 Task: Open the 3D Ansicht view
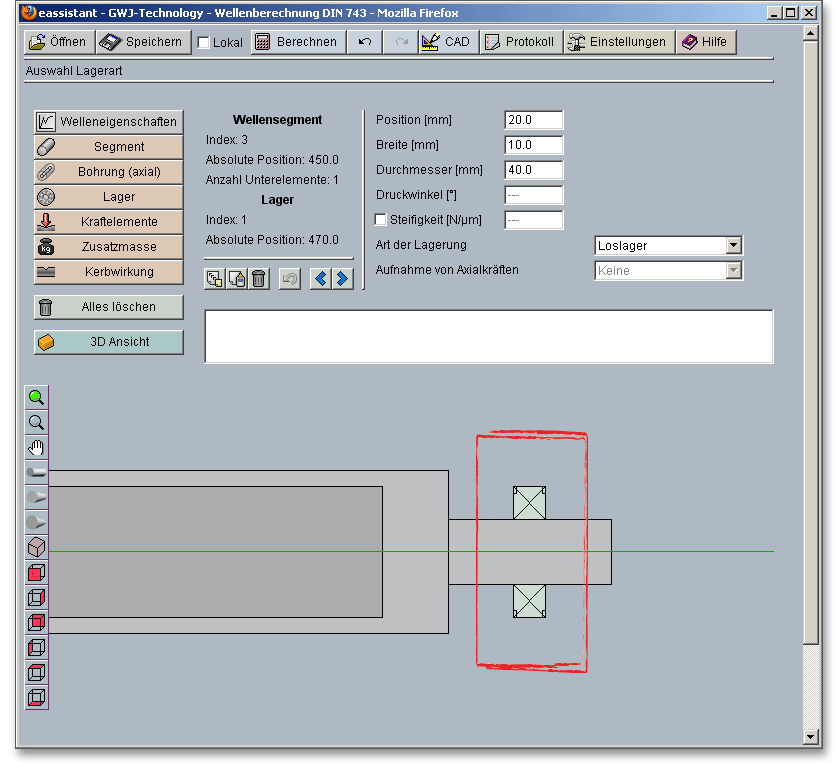[x=109, y=342]
